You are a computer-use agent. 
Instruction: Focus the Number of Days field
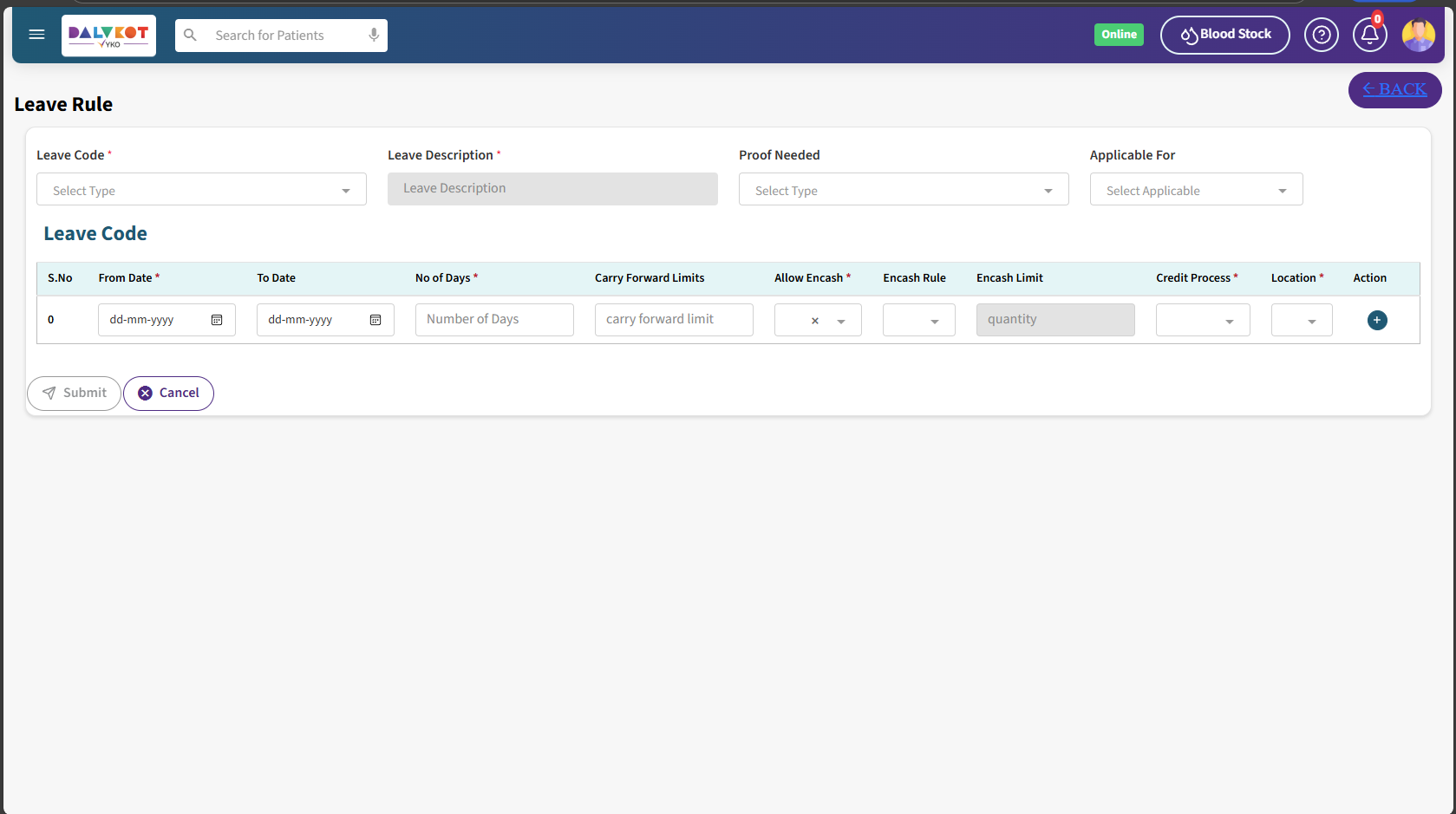click(493, 320)
